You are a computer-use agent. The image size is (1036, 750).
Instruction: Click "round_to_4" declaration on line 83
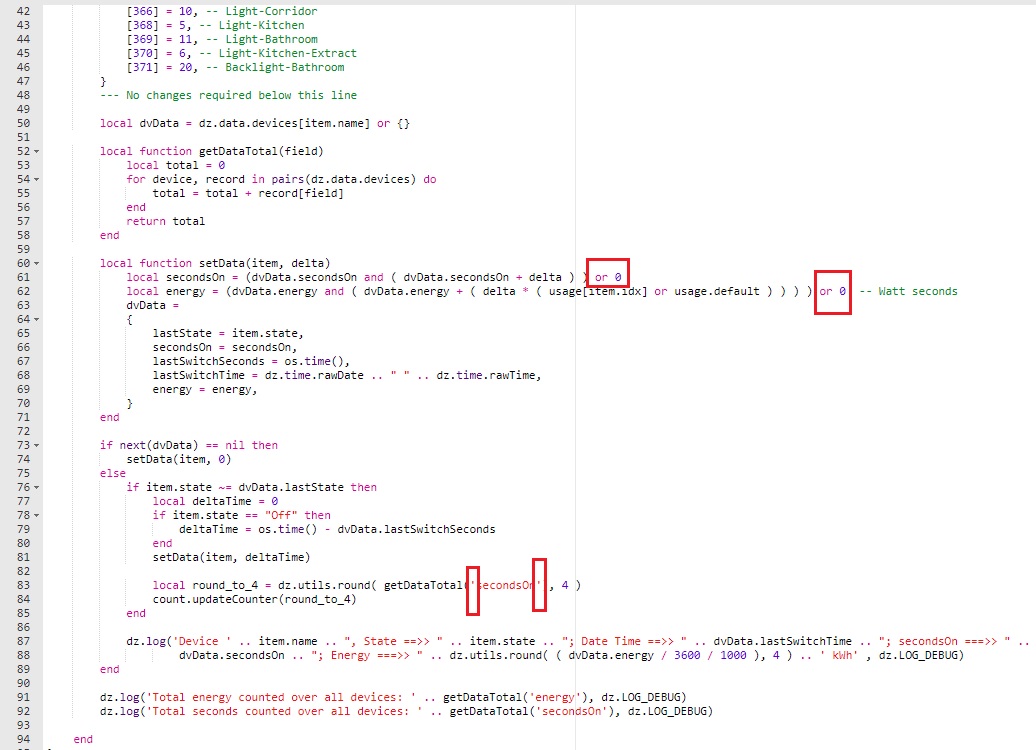[x=225, y=585]
